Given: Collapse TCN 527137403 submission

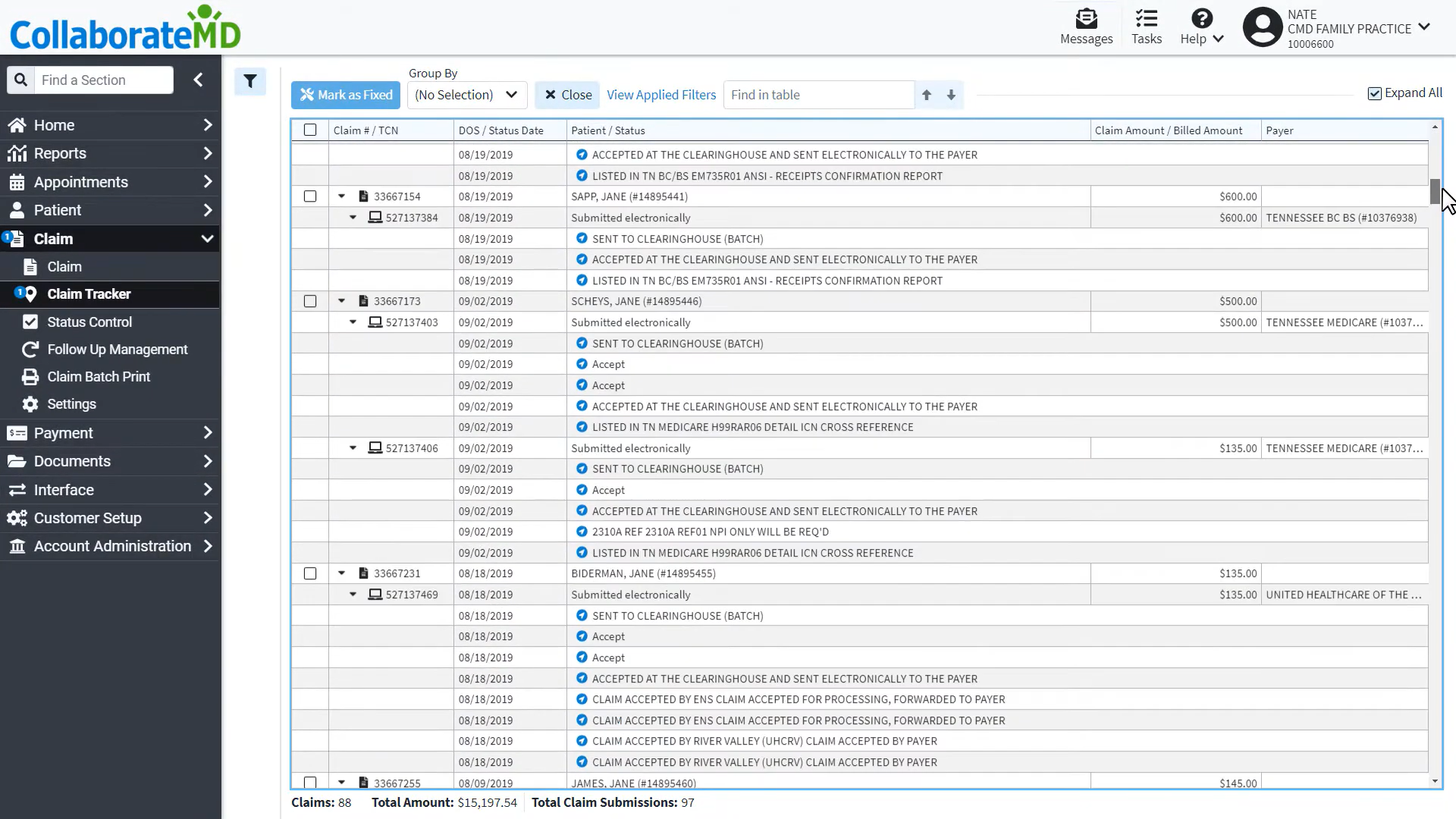Looking at the screenshot, I should coord(353,322).
